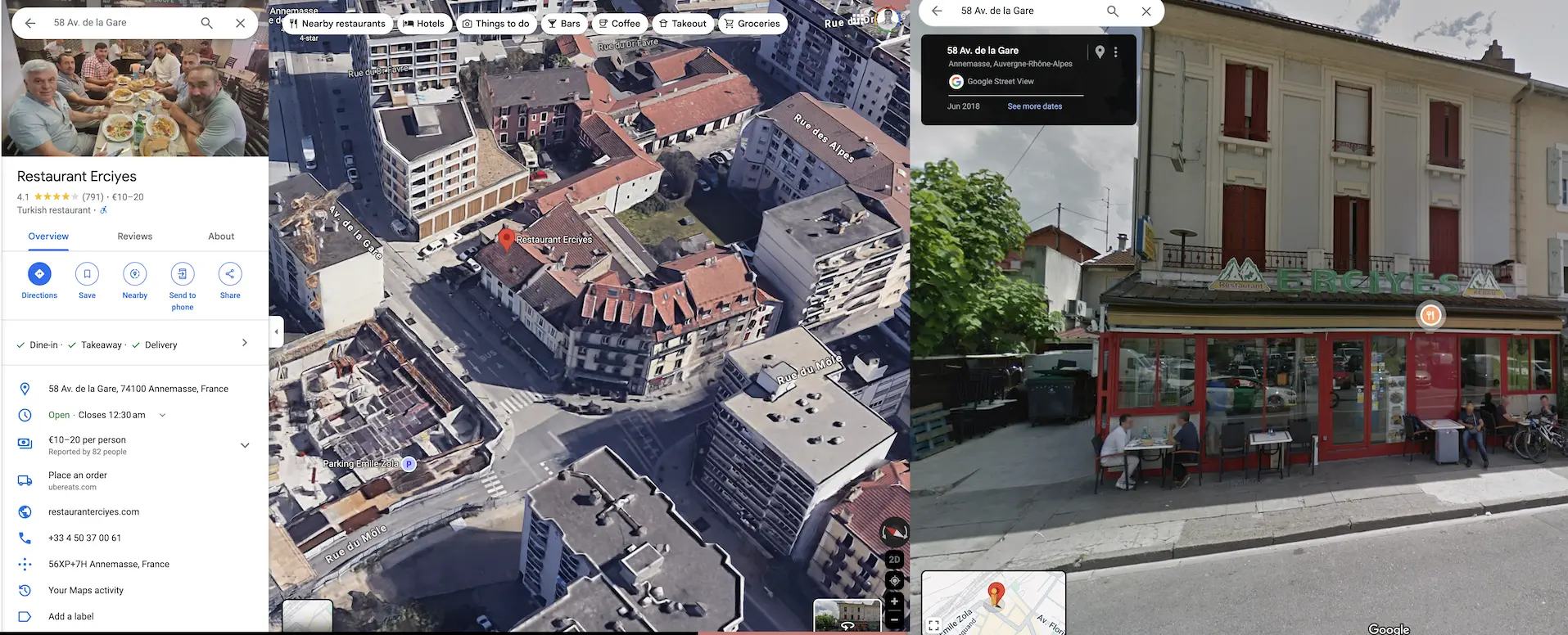Expand the Dine-in Takeaway Delivery options row
This screenshot has width=1568, height=635.
(x=134, y=345)
